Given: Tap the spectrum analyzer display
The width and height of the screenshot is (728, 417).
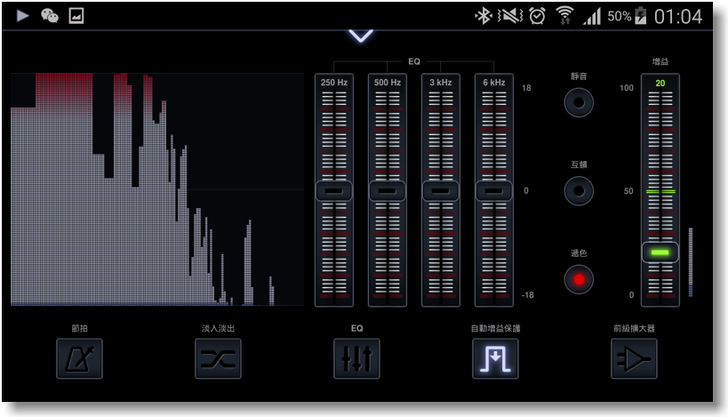Looking at the screenshot, I should click(x=157, y=190).
